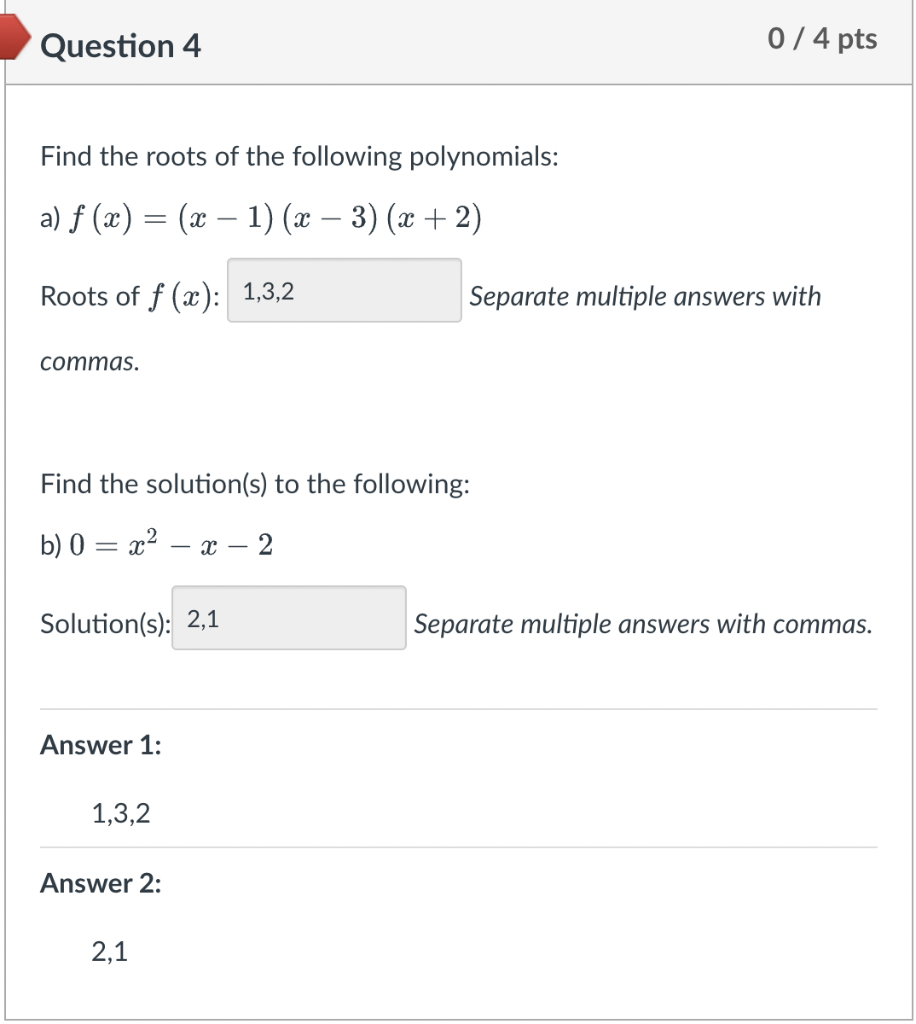Click the correct answer value 2,1 under Answer 2
This screenshot has width=916, height=1024.
pos(109,951)
